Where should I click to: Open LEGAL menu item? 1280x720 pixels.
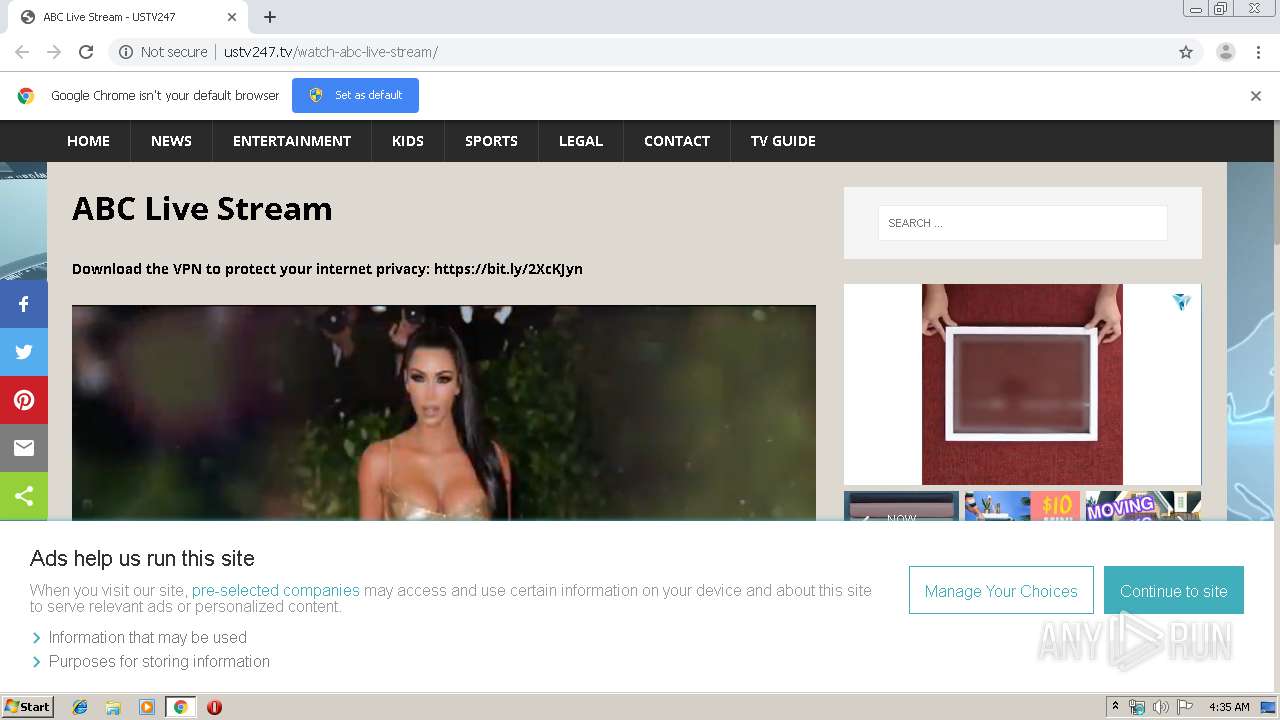click(x=581, y=141)
